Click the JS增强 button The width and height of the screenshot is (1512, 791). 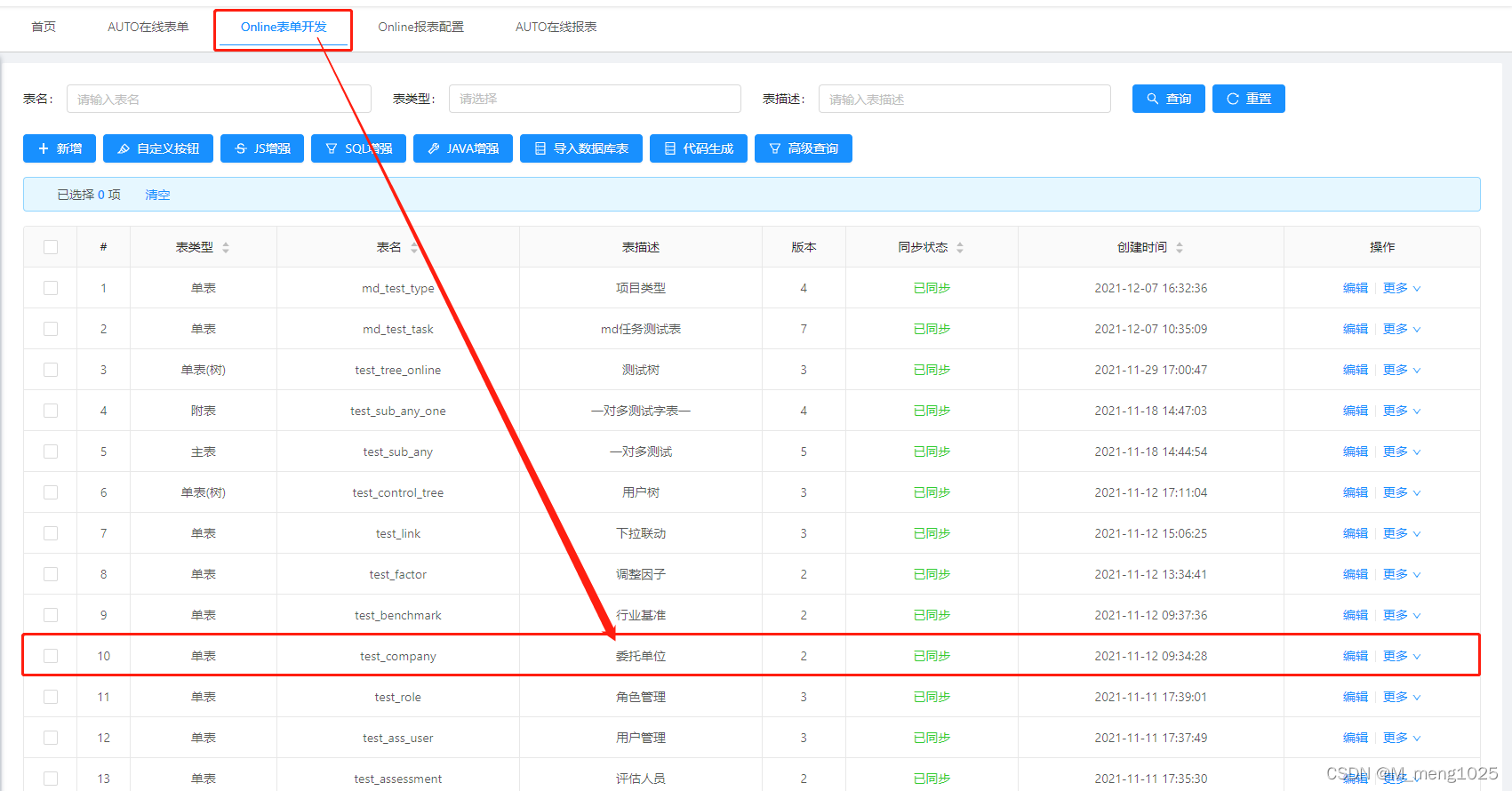(262, 148)
